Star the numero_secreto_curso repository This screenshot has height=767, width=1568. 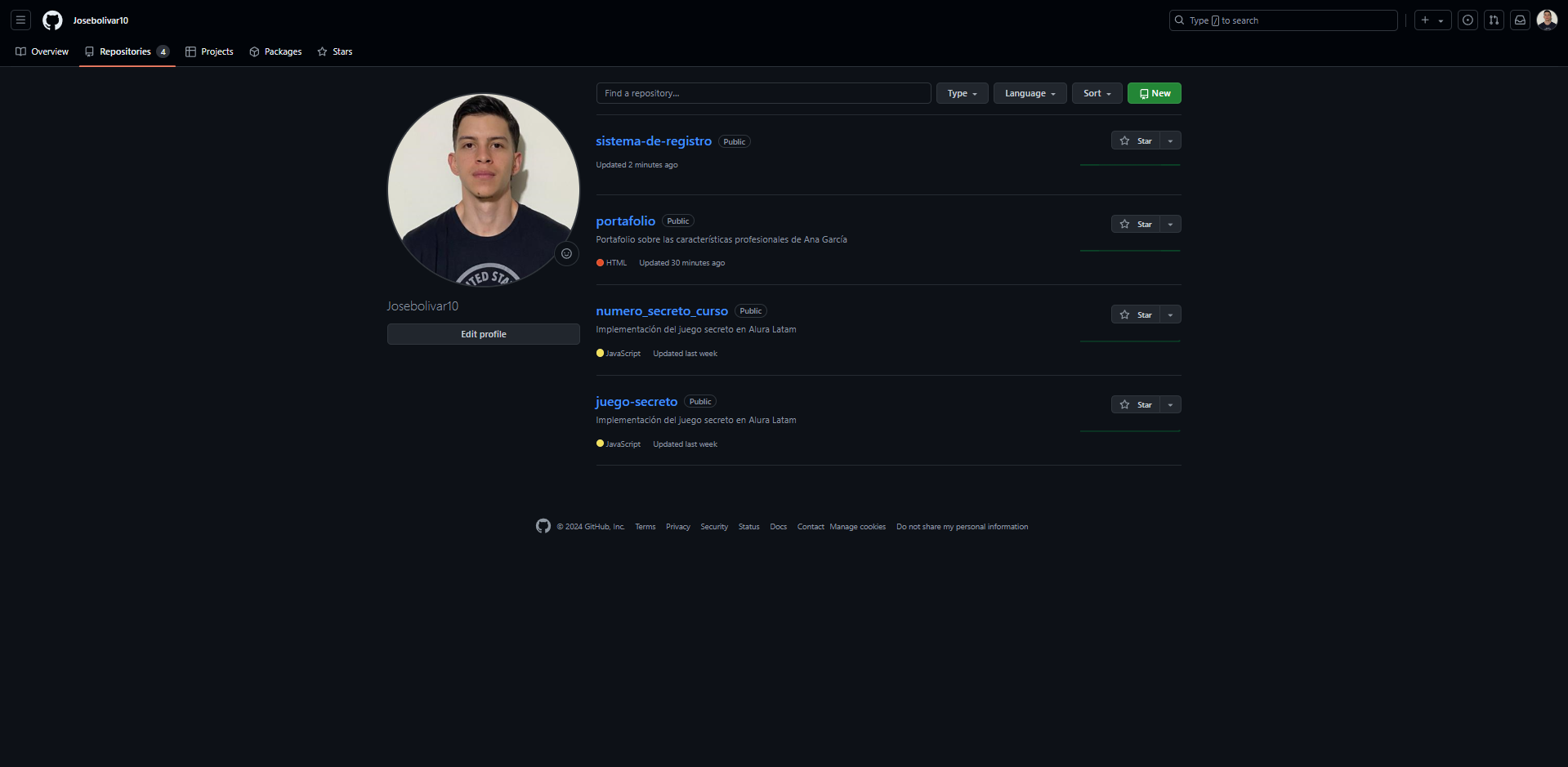tap(1136, 314)
